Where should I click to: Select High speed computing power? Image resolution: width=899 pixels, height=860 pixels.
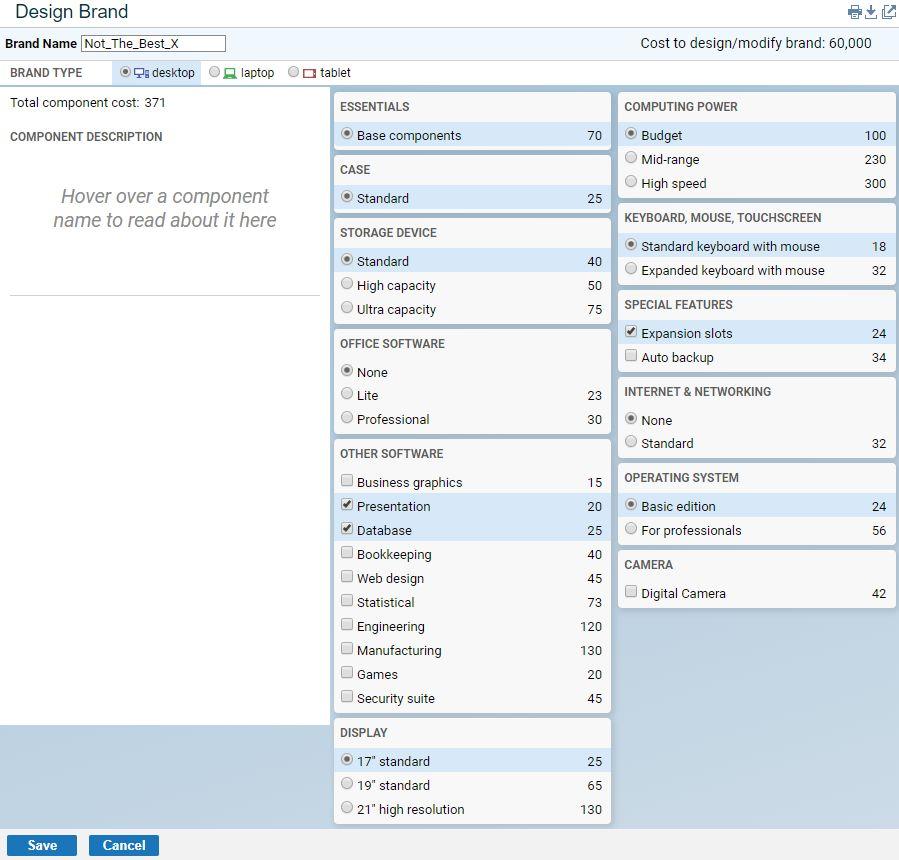point(631,182)
